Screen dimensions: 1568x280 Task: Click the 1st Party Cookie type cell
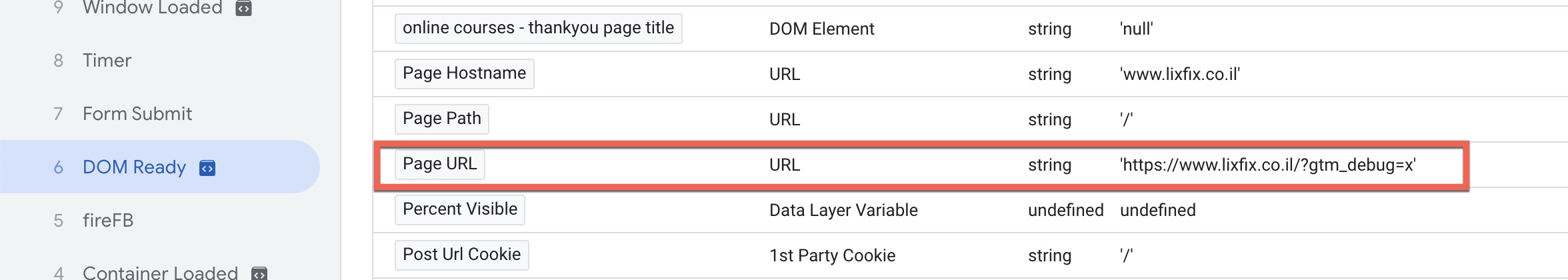(832, 256)
